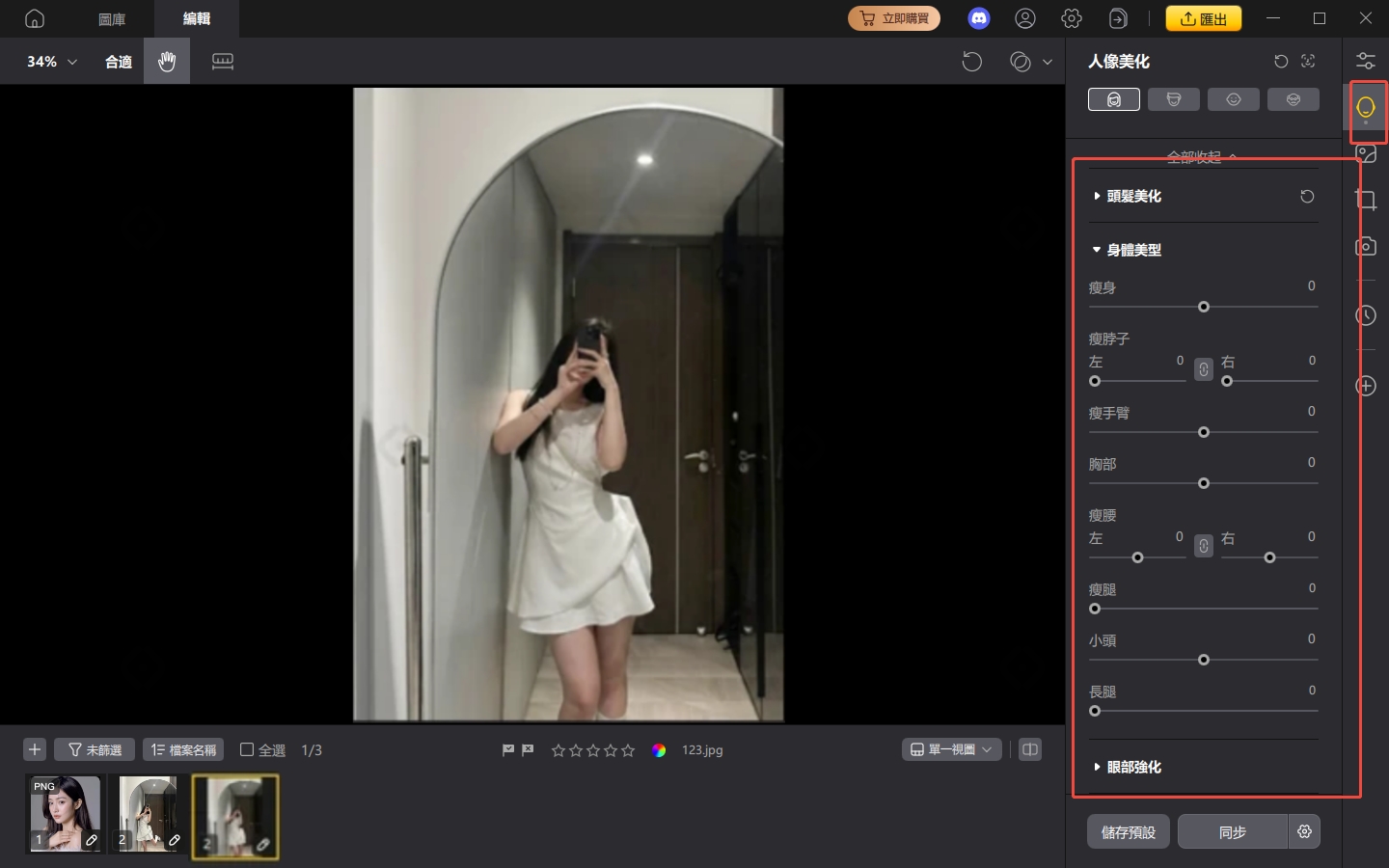The width and height of the screenshot is (1389, 868).
Task: Select the female portrait category icon
Action: click(1114, 98)
